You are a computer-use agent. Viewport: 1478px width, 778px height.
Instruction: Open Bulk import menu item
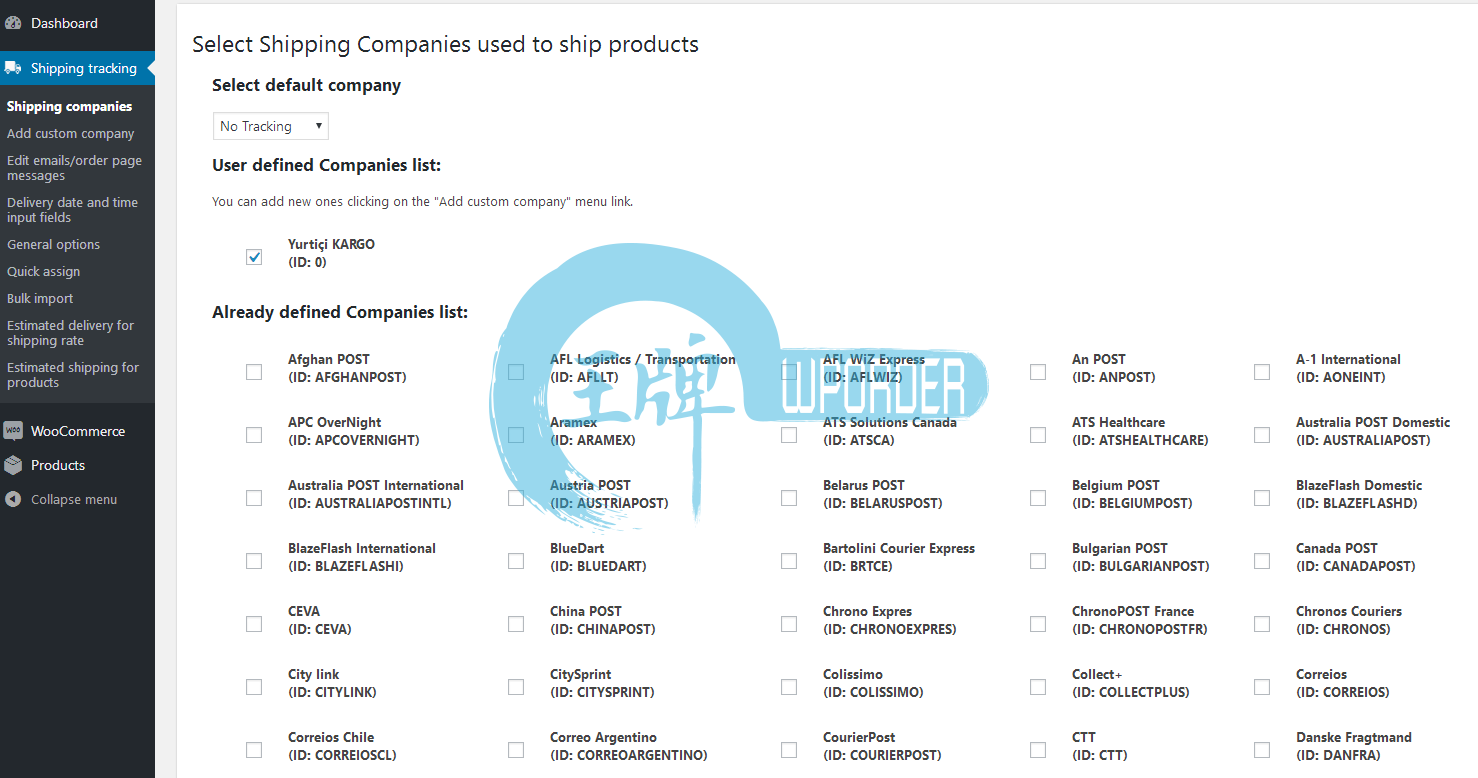tap(40, 298)
